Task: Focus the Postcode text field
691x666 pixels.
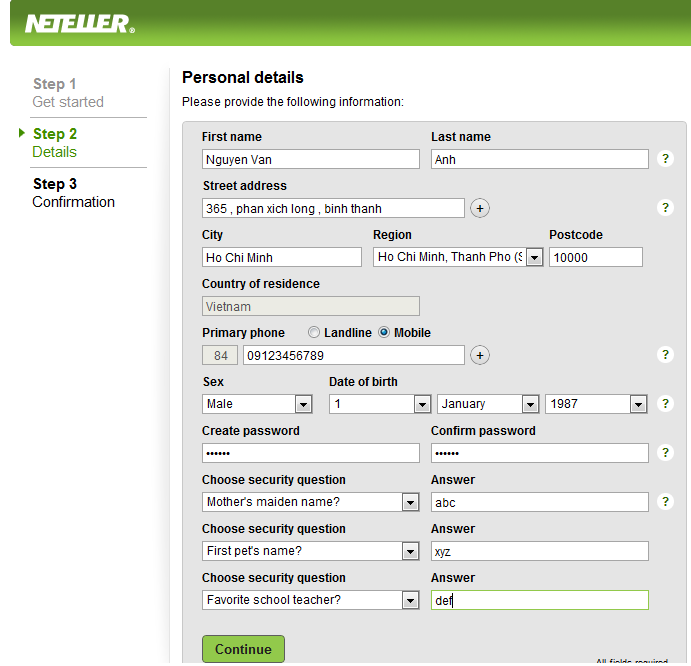Action: pos(595,258)
